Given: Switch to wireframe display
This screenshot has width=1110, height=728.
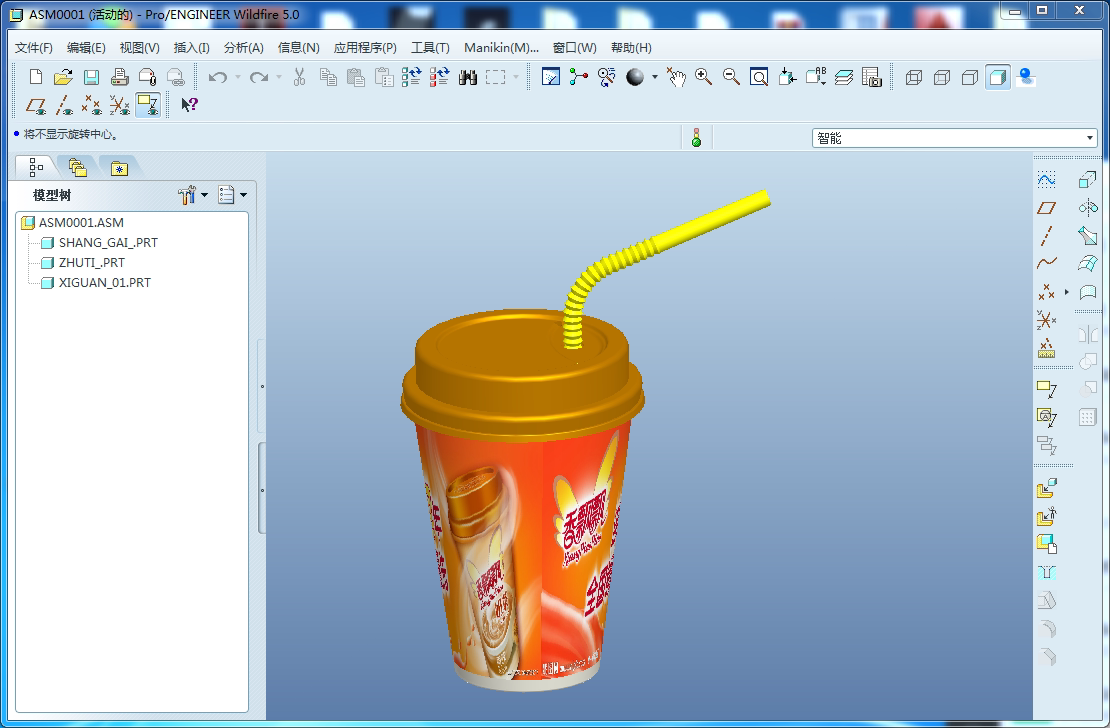Looking at the screenshot, I should [x=914, y=76].
